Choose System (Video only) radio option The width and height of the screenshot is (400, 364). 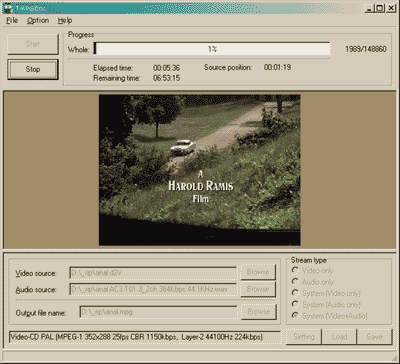click(326, 293)
